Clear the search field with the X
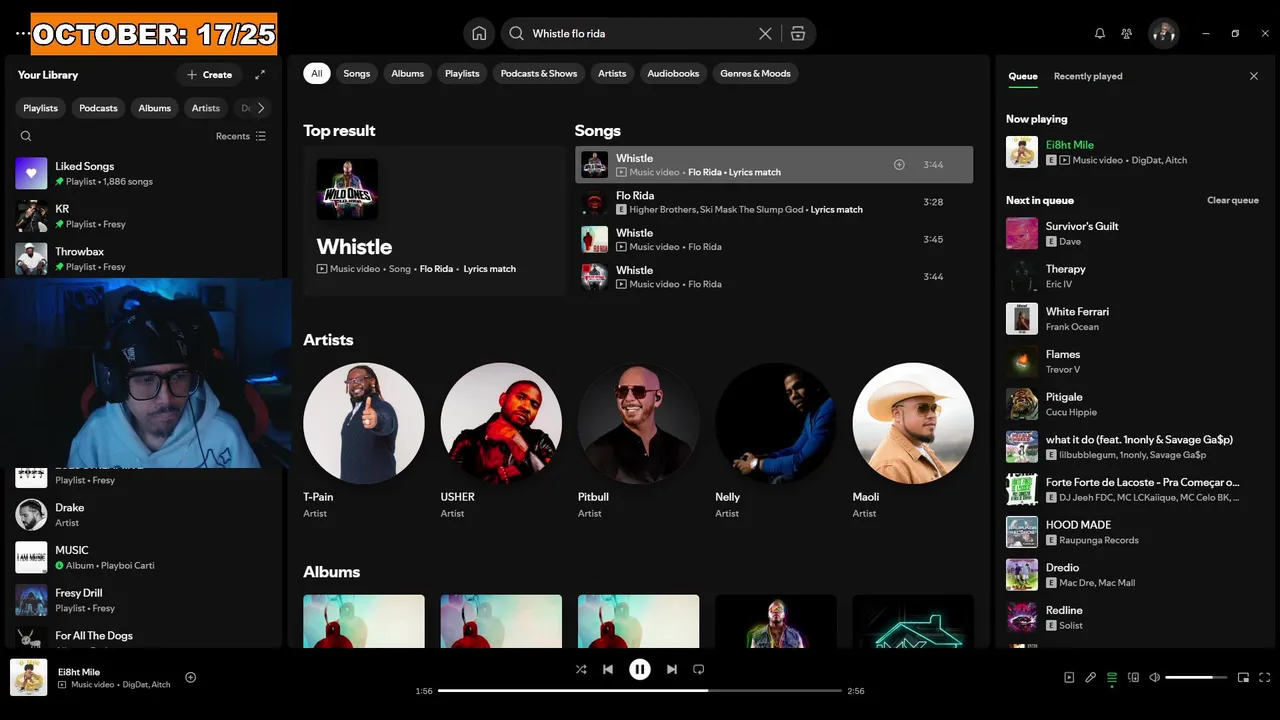 [x=765, y=33]
